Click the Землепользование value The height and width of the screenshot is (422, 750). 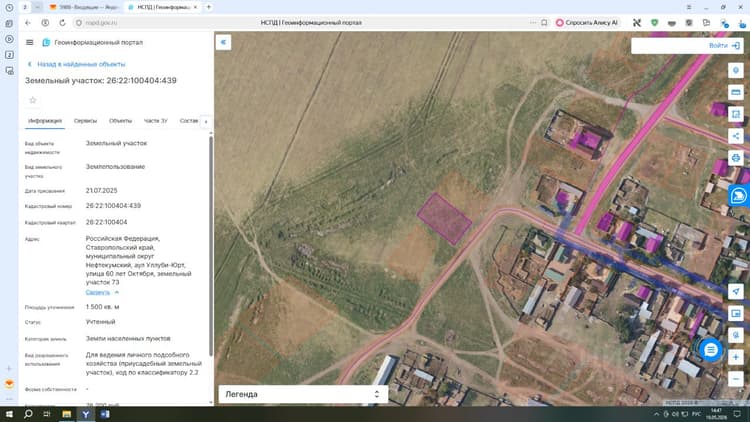(115, 167)
